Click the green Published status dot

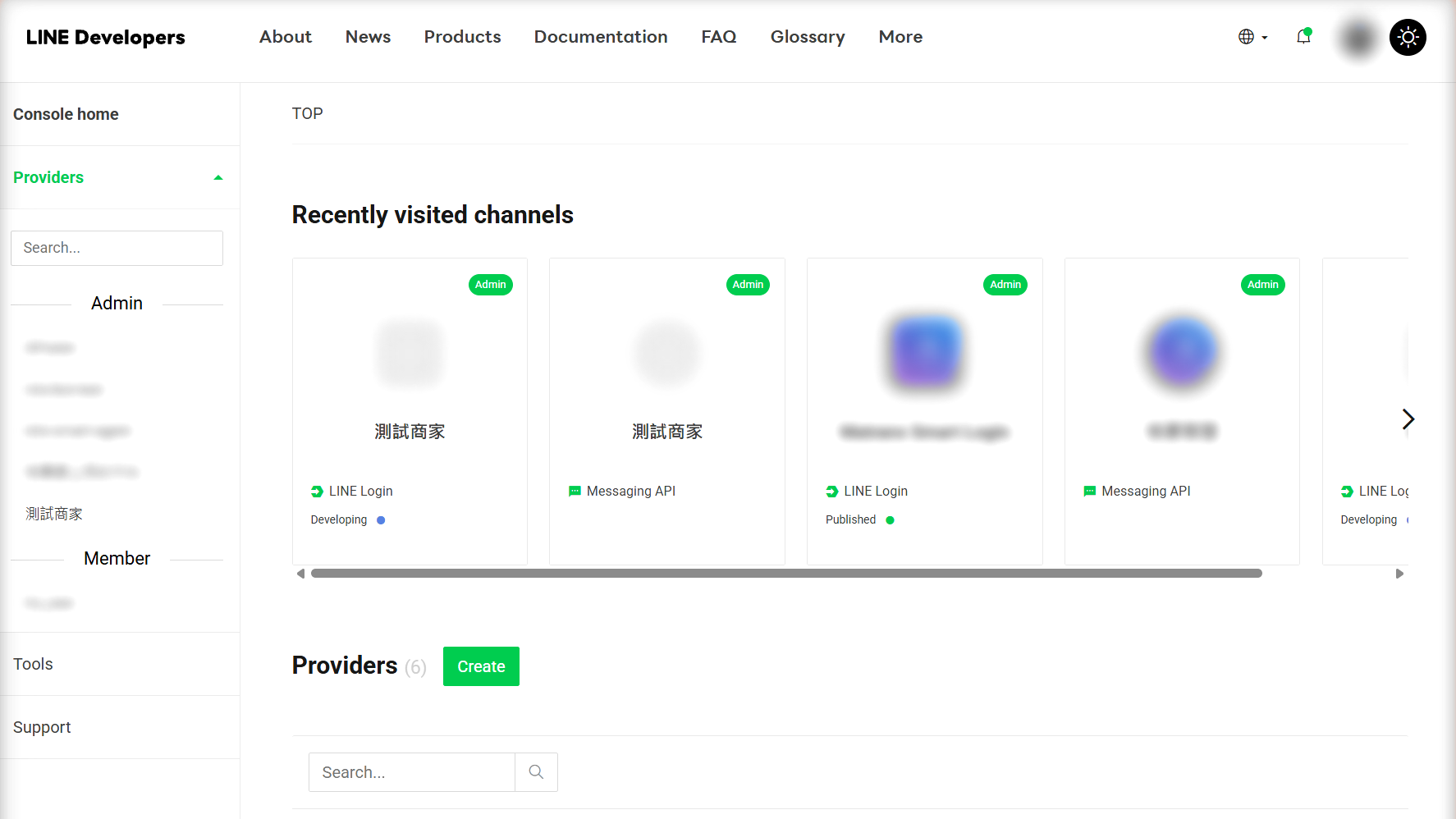click(890, 520)
